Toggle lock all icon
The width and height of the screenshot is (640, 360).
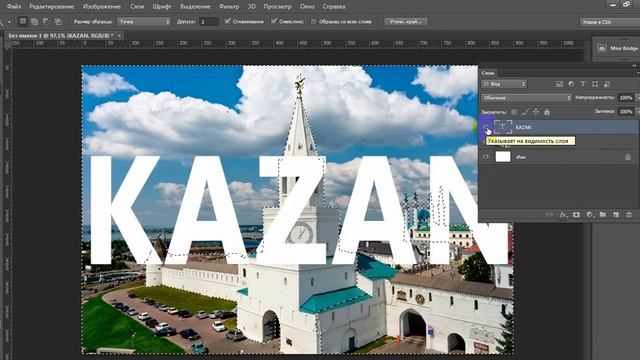547,112
